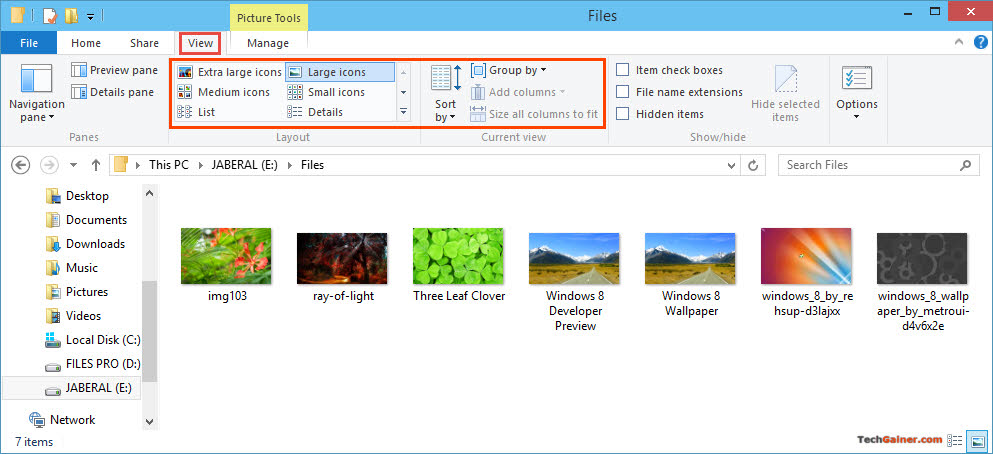The image size is (993, 454).
Task: Pick Small icons layout
Action: click(x=326, y=92)
